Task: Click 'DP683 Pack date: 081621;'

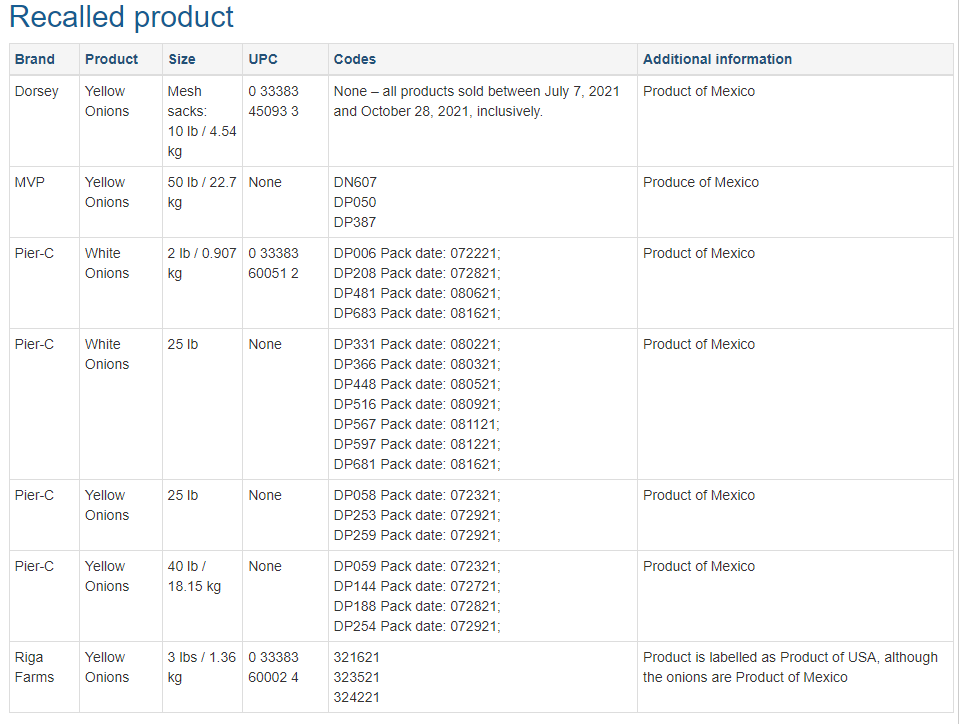Action: click(417, 313)
